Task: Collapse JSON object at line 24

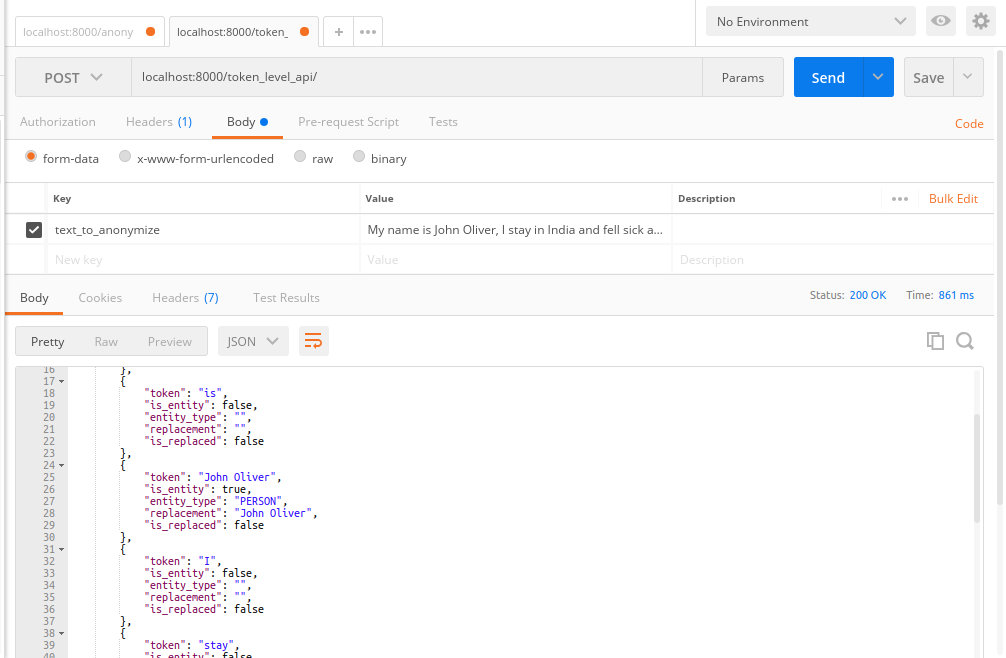Action: pos(62,466)
